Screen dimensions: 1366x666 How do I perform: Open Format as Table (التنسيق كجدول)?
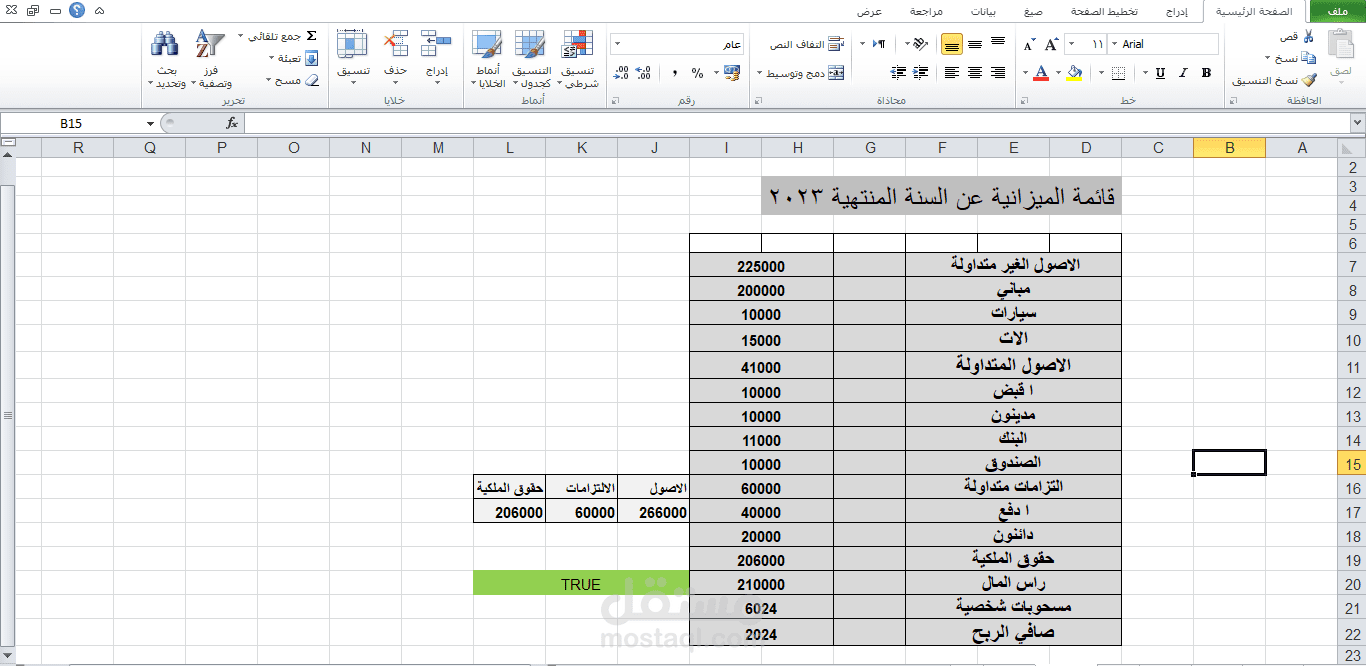[531, 59]
